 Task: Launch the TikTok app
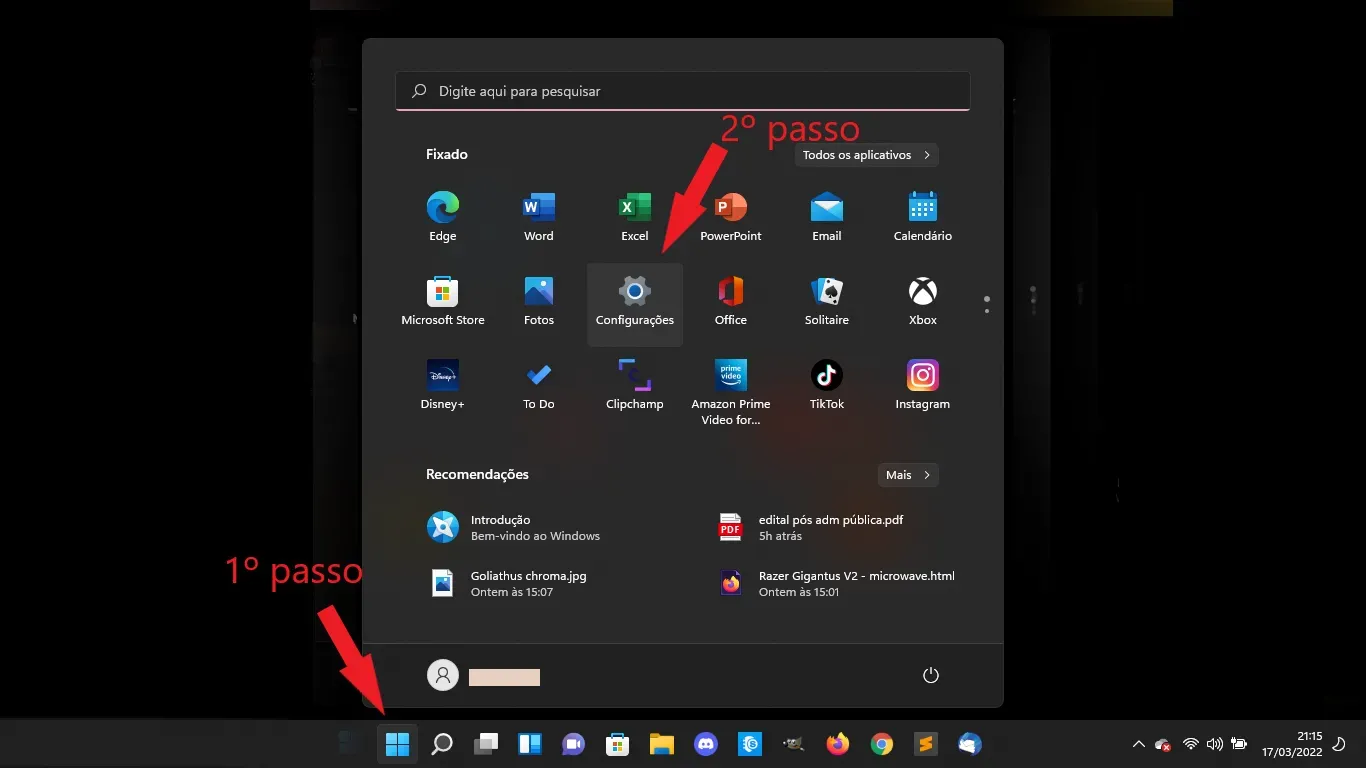[x=827, y=385]
